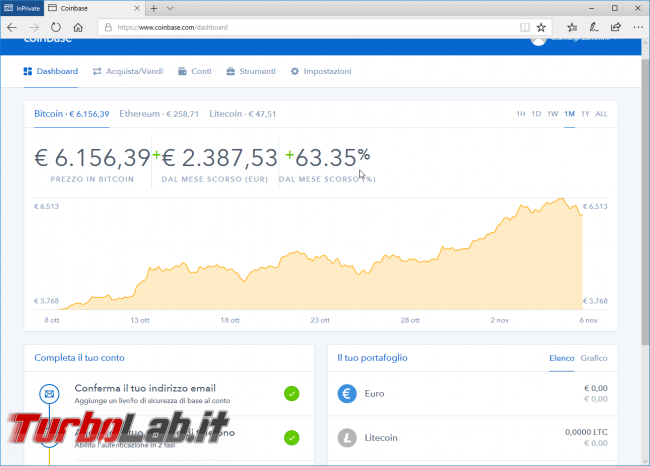Viewport: 650px width, 466px height.
Task: Click the user avatar in Coinbase header
Action: 538,39
